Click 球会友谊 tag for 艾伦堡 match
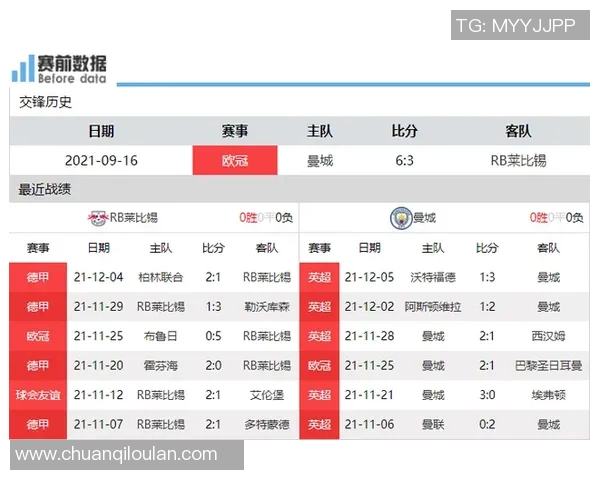 (x=38, y=395)
